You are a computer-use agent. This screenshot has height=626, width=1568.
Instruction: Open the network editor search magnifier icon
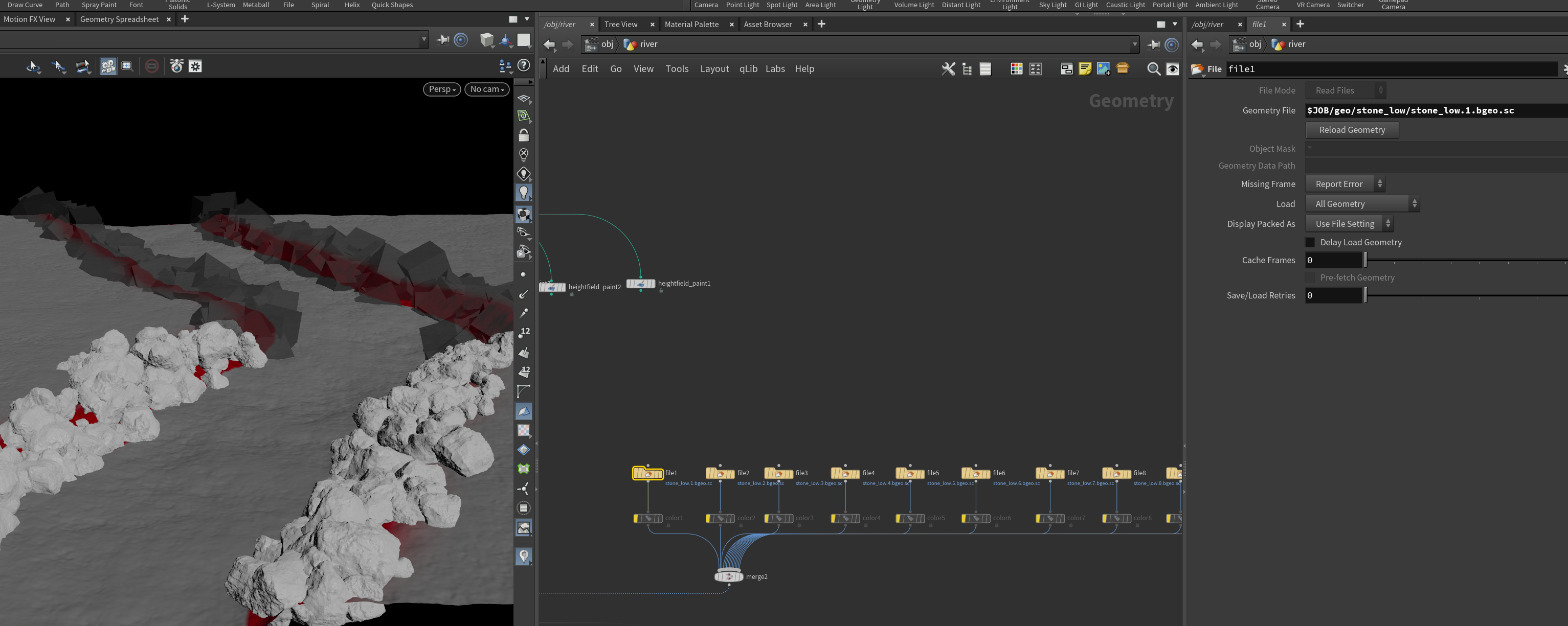tap(1153, 69)
